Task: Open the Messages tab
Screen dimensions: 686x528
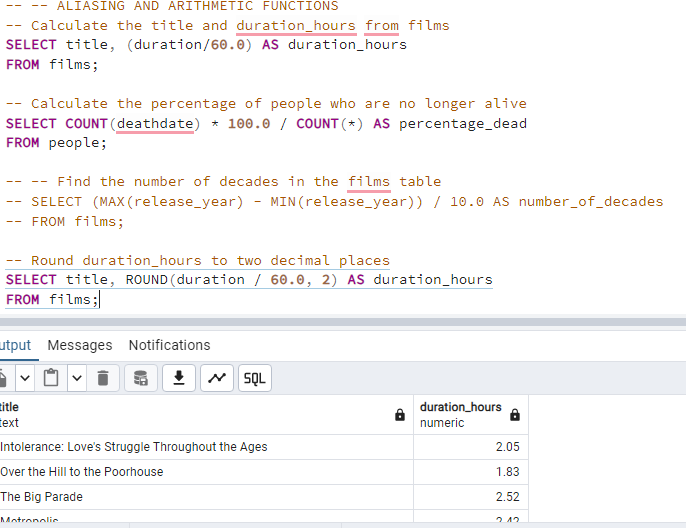Action: click(80, 345)
